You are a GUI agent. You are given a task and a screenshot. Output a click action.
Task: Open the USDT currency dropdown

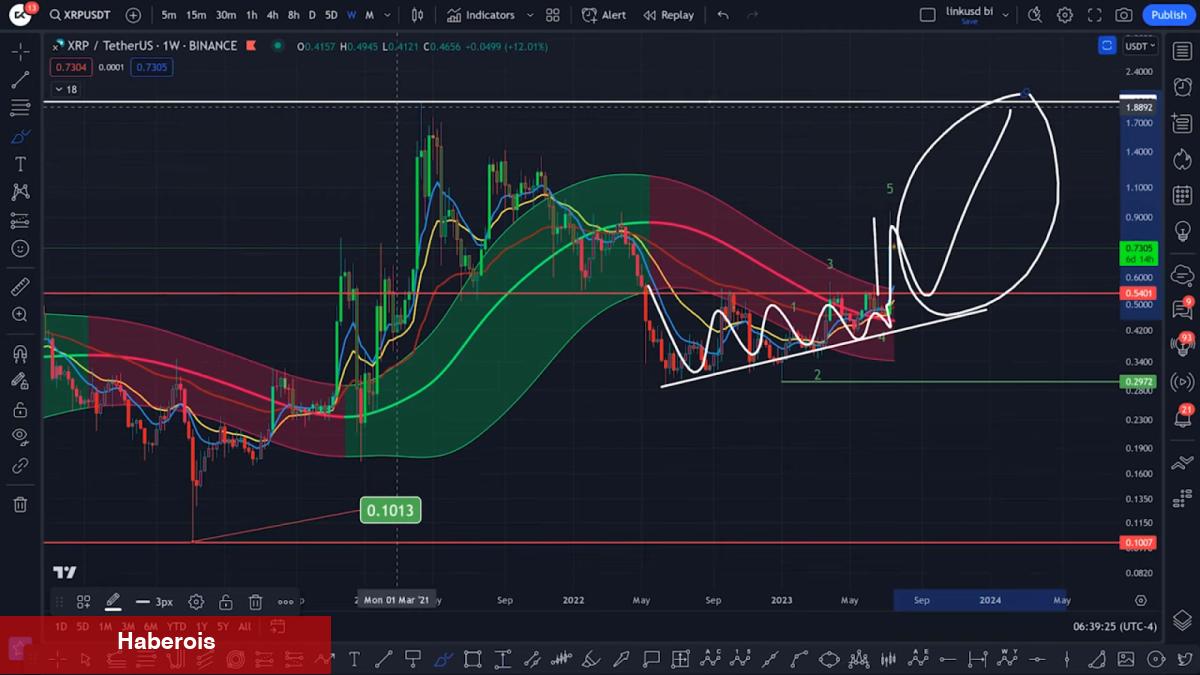coord(1140,46)
